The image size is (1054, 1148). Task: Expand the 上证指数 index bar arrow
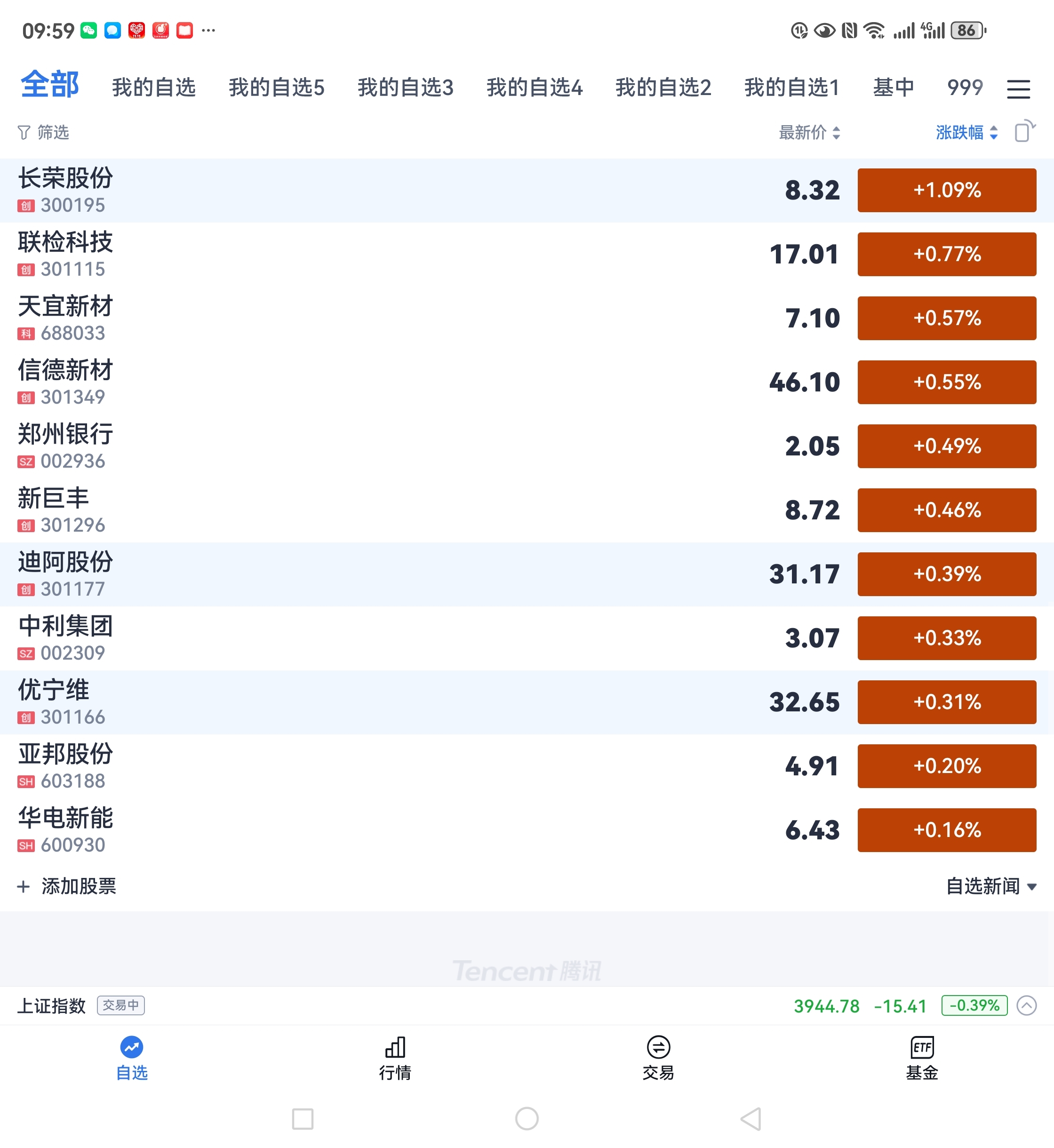1027,1005
